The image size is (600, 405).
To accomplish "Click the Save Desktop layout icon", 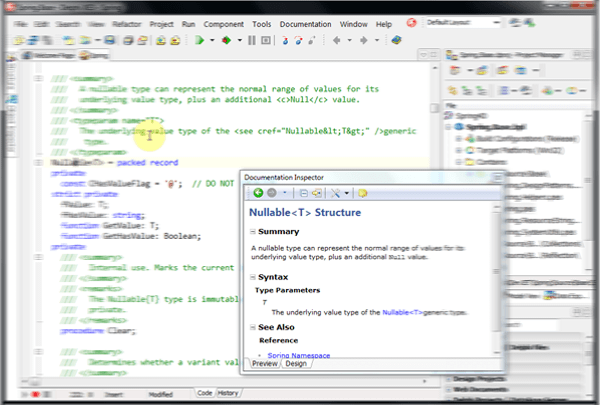I will tap(515, 23).
